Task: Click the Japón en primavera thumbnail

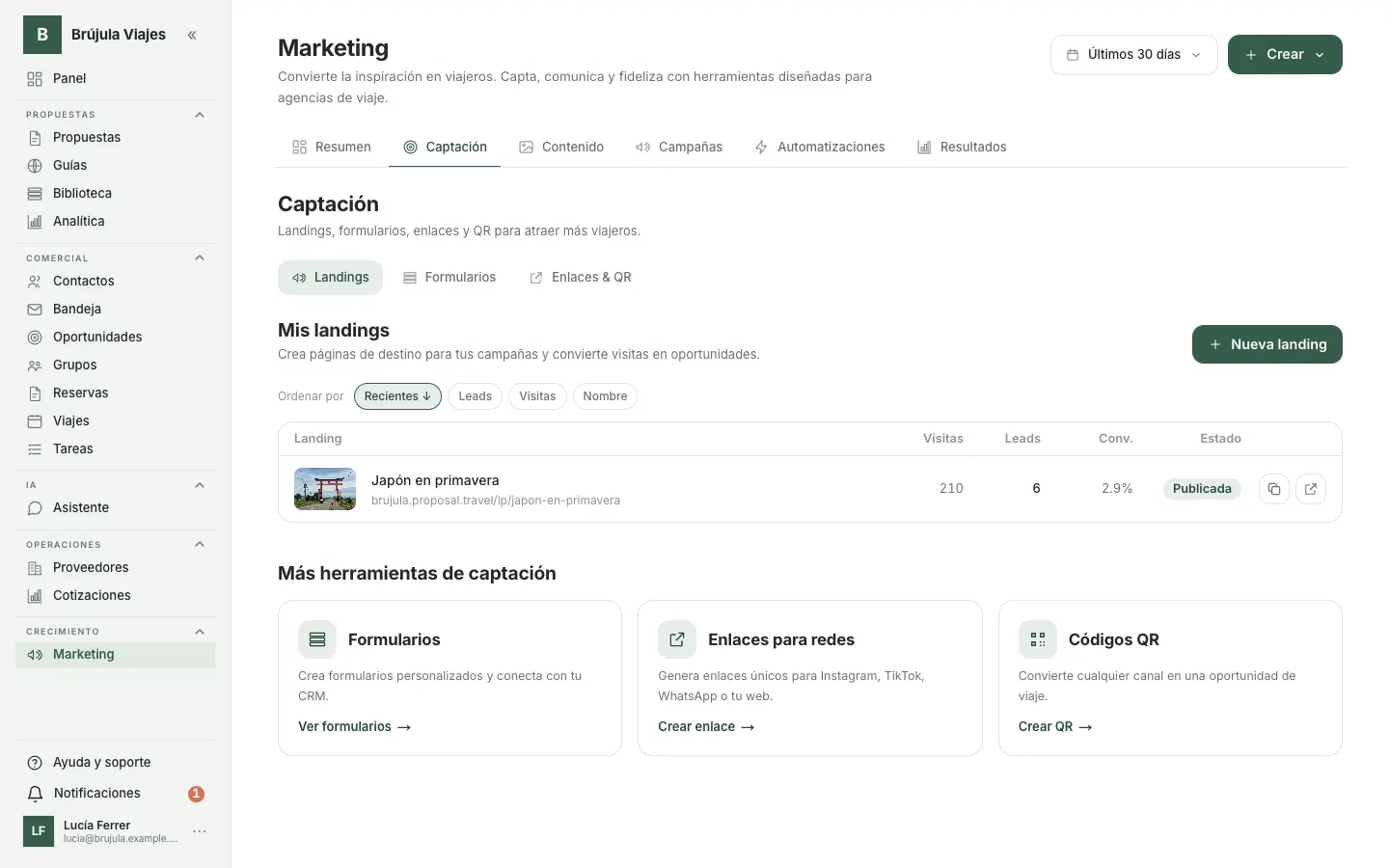Action: point(325,489)
